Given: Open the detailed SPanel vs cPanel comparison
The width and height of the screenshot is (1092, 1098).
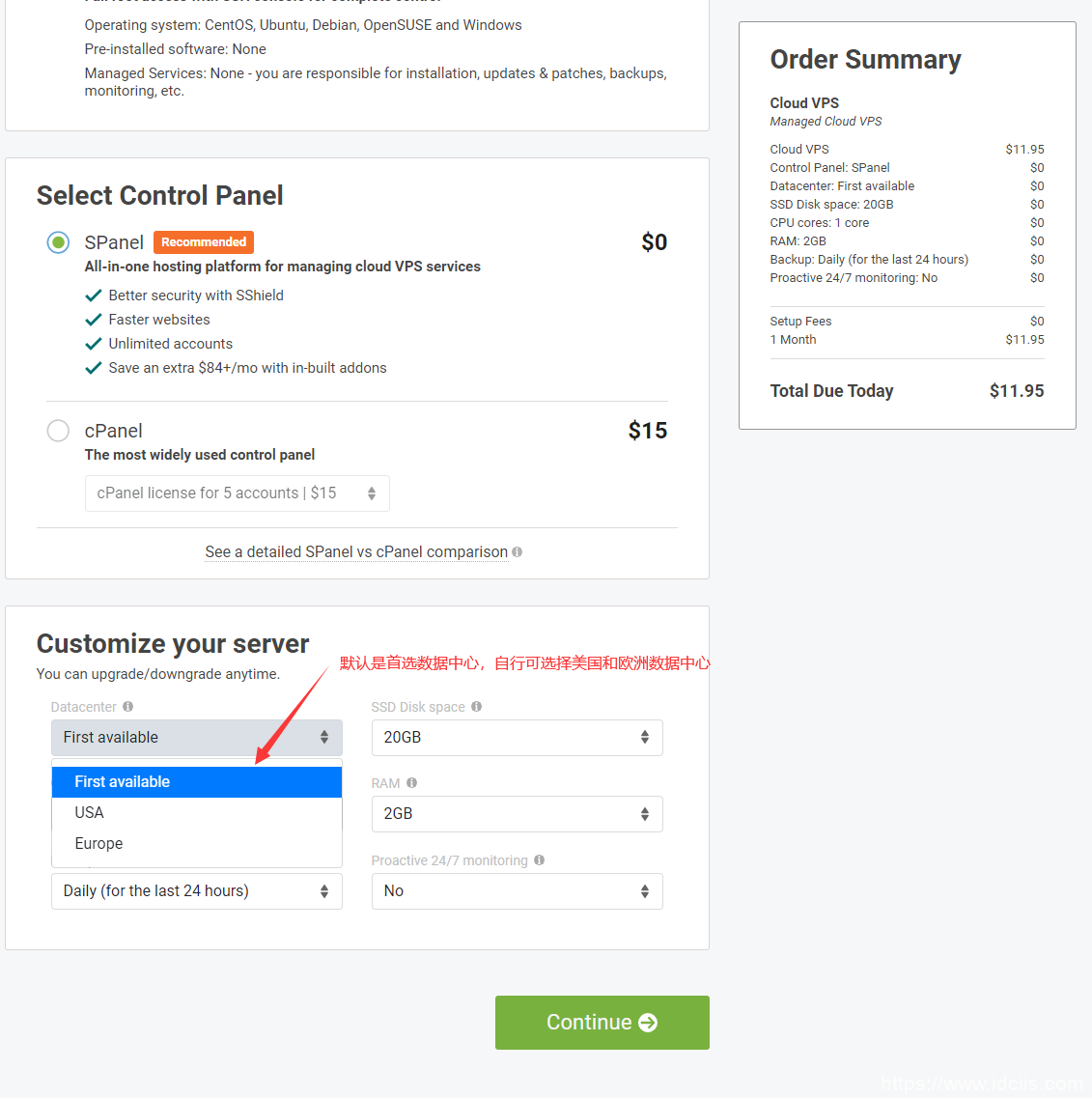Looking at the screenshot, I should pyautogui.click(x=356, y=552).
